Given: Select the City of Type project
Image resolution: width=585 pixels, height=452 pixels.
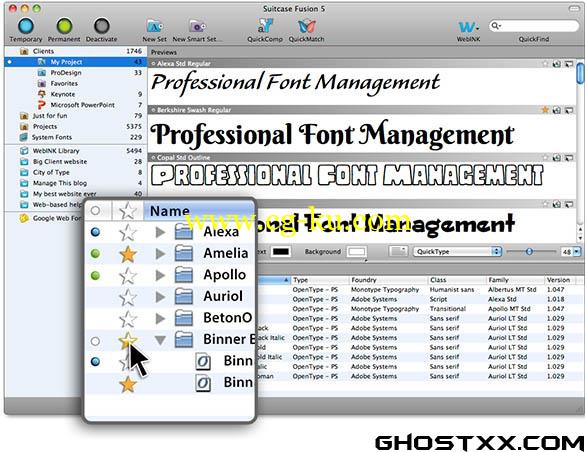Looking at the screenshot, I should tap(75, 172).
